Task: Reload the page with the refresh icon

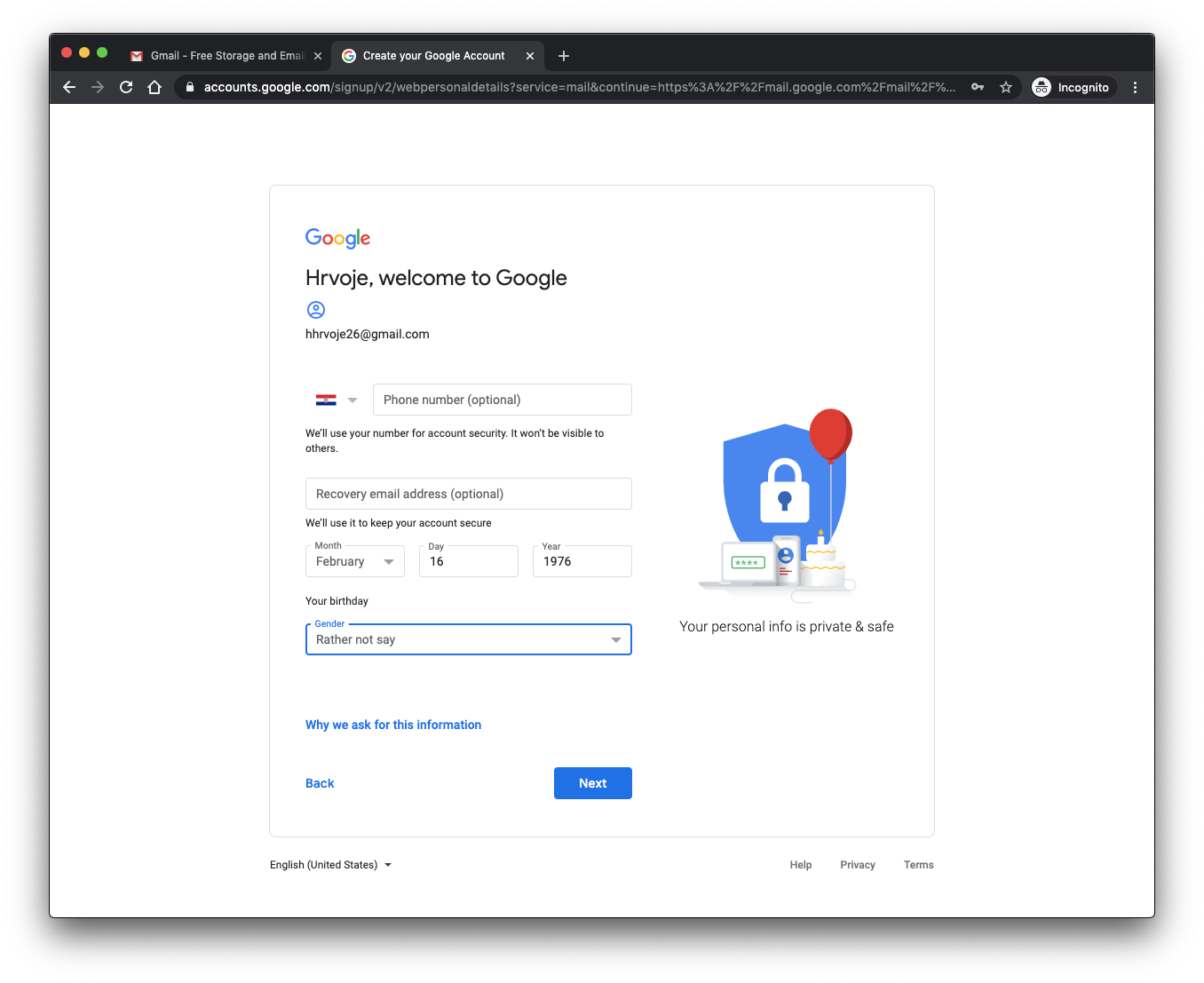Action: 126,87
